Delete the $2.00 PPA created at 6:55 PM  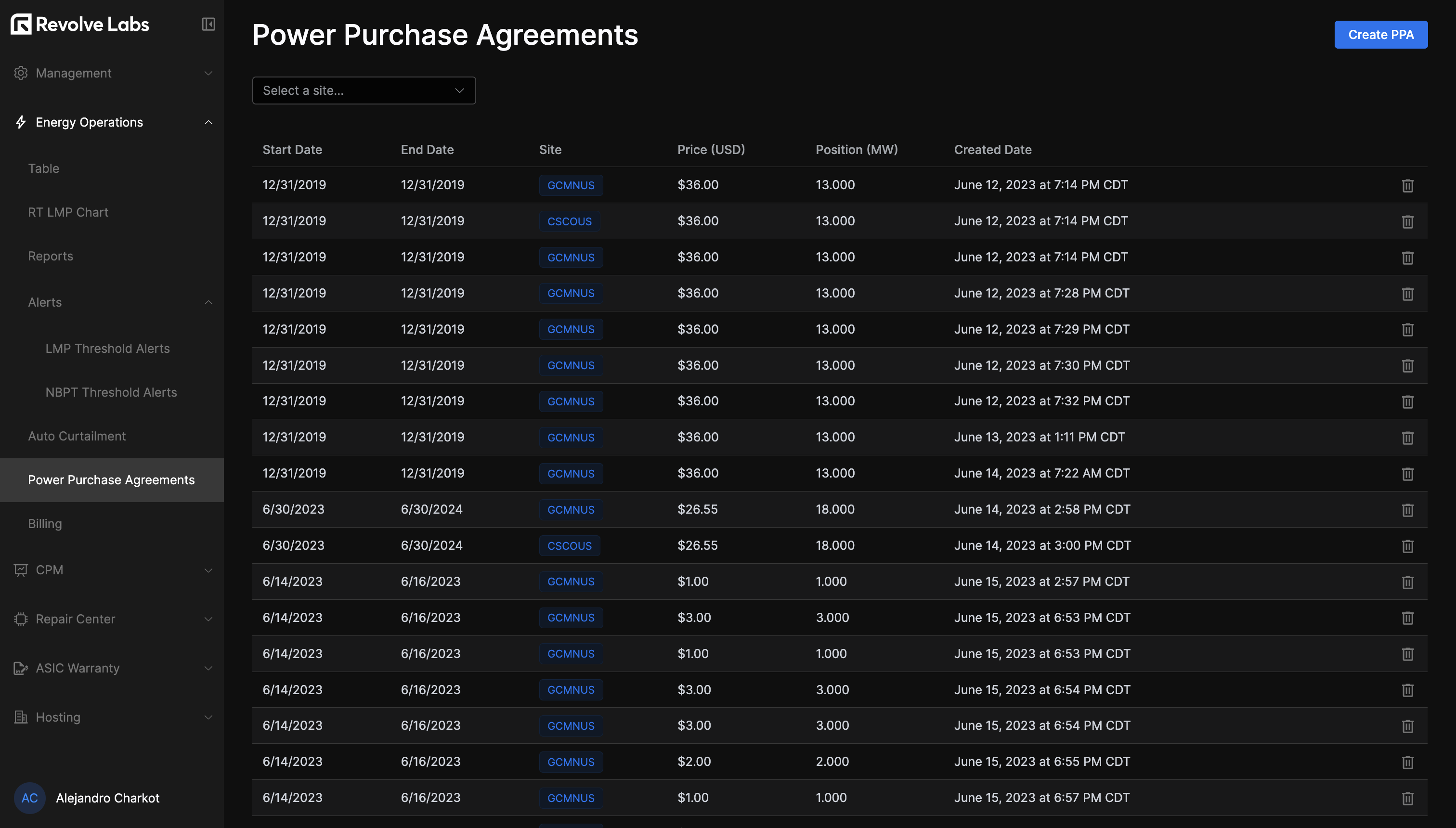(1407, 762)
